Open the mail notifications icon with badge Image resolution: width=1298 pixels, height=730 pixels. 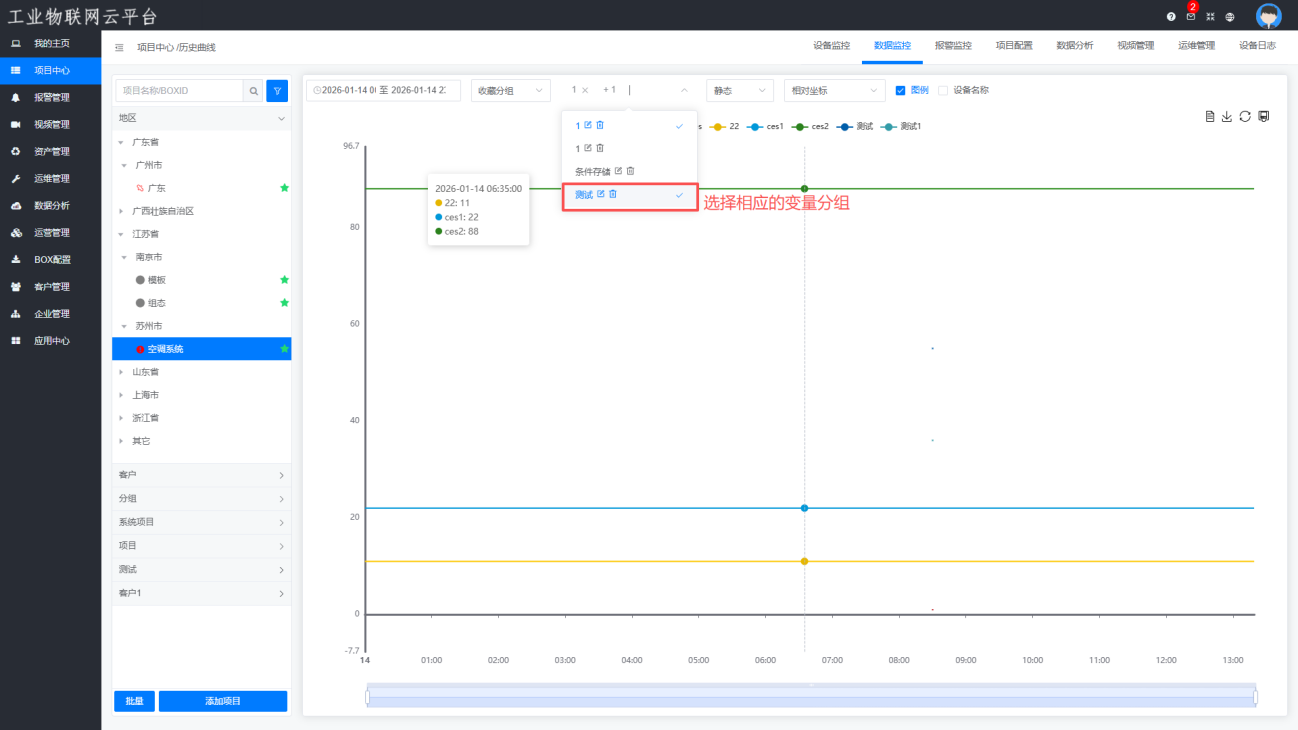1190,17
